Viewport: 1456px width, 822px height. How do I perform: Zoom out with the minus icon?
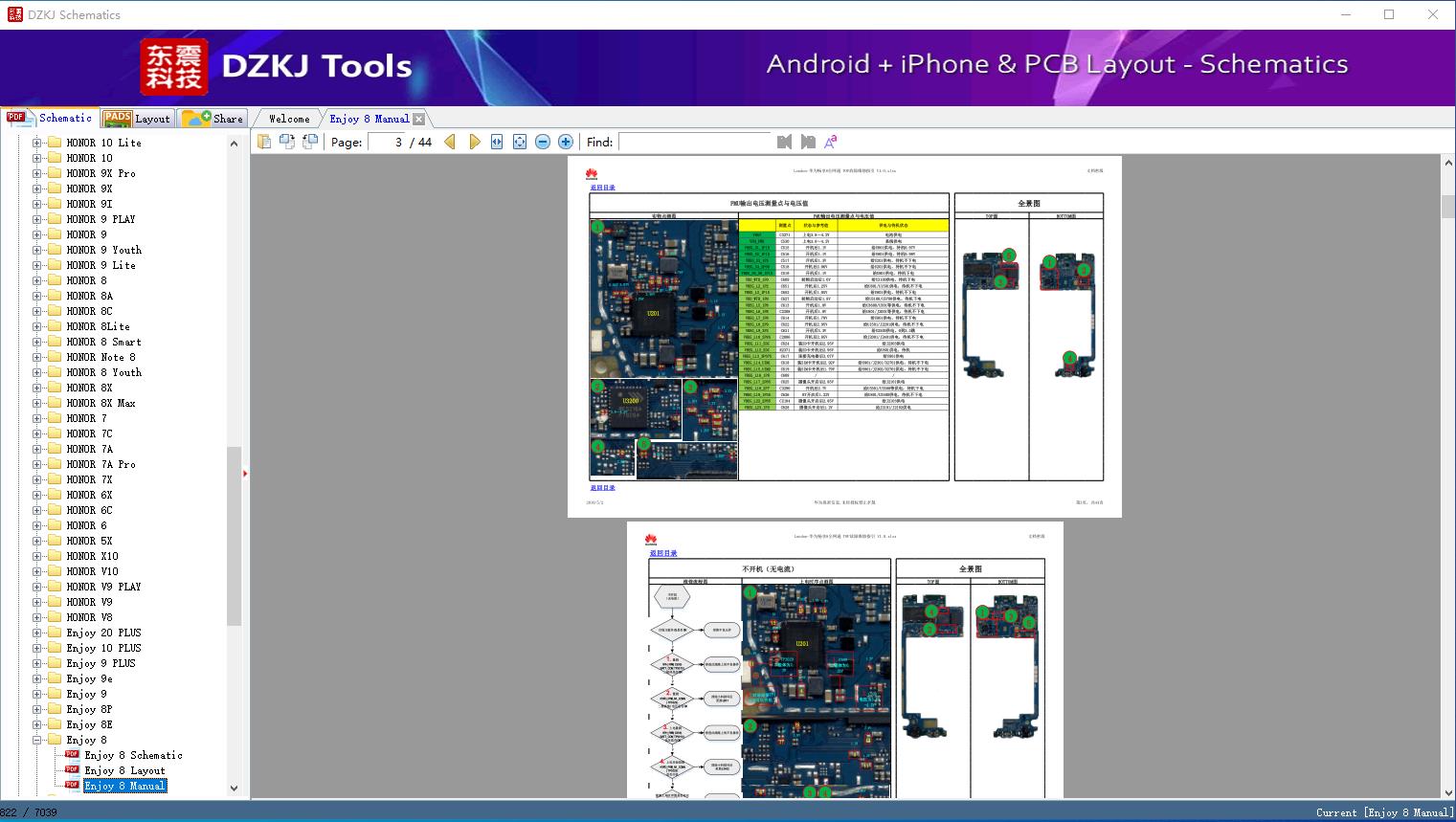543,142
